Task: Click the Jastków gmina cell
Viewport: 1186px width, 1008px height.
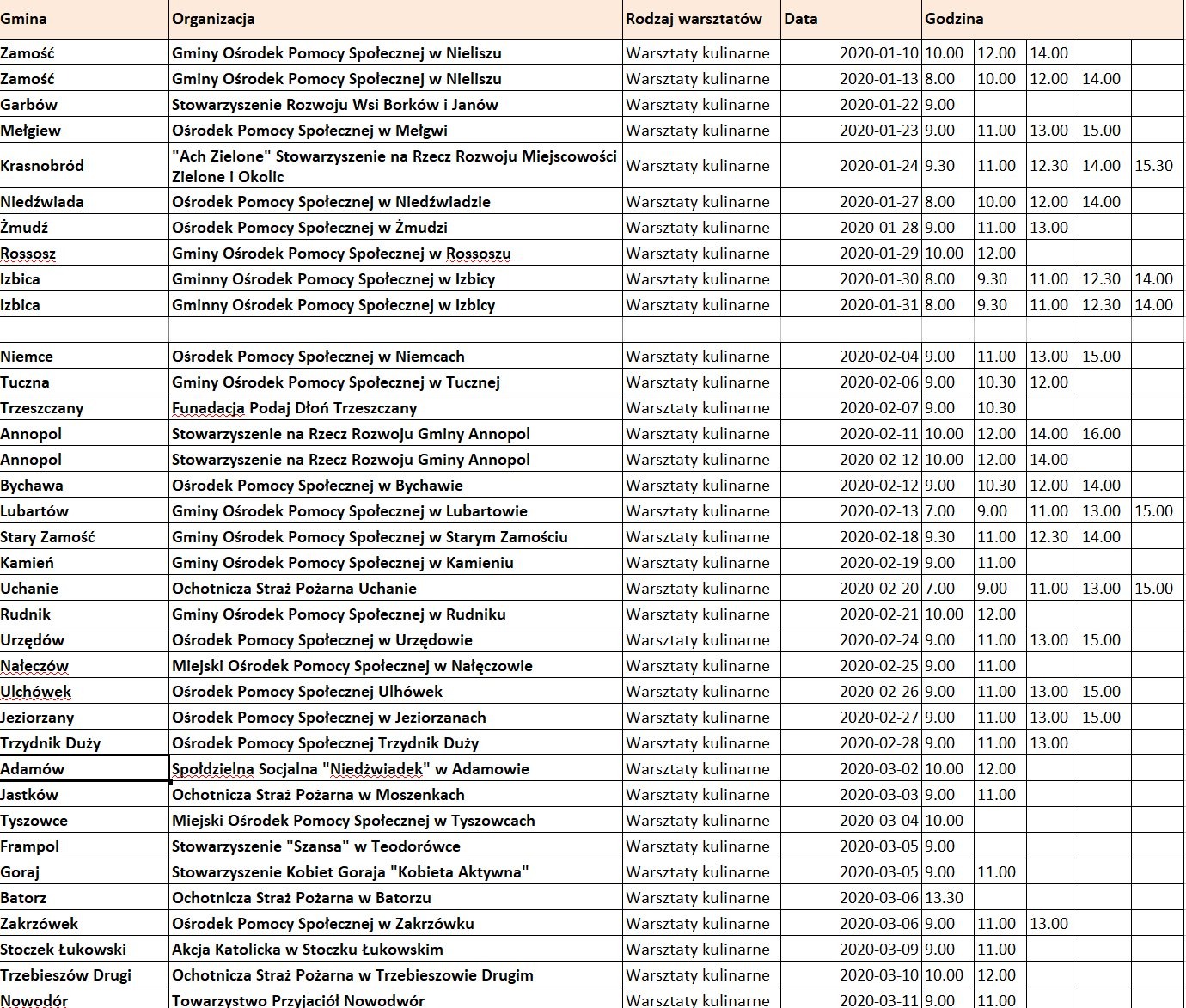Action: pos(84,795)
